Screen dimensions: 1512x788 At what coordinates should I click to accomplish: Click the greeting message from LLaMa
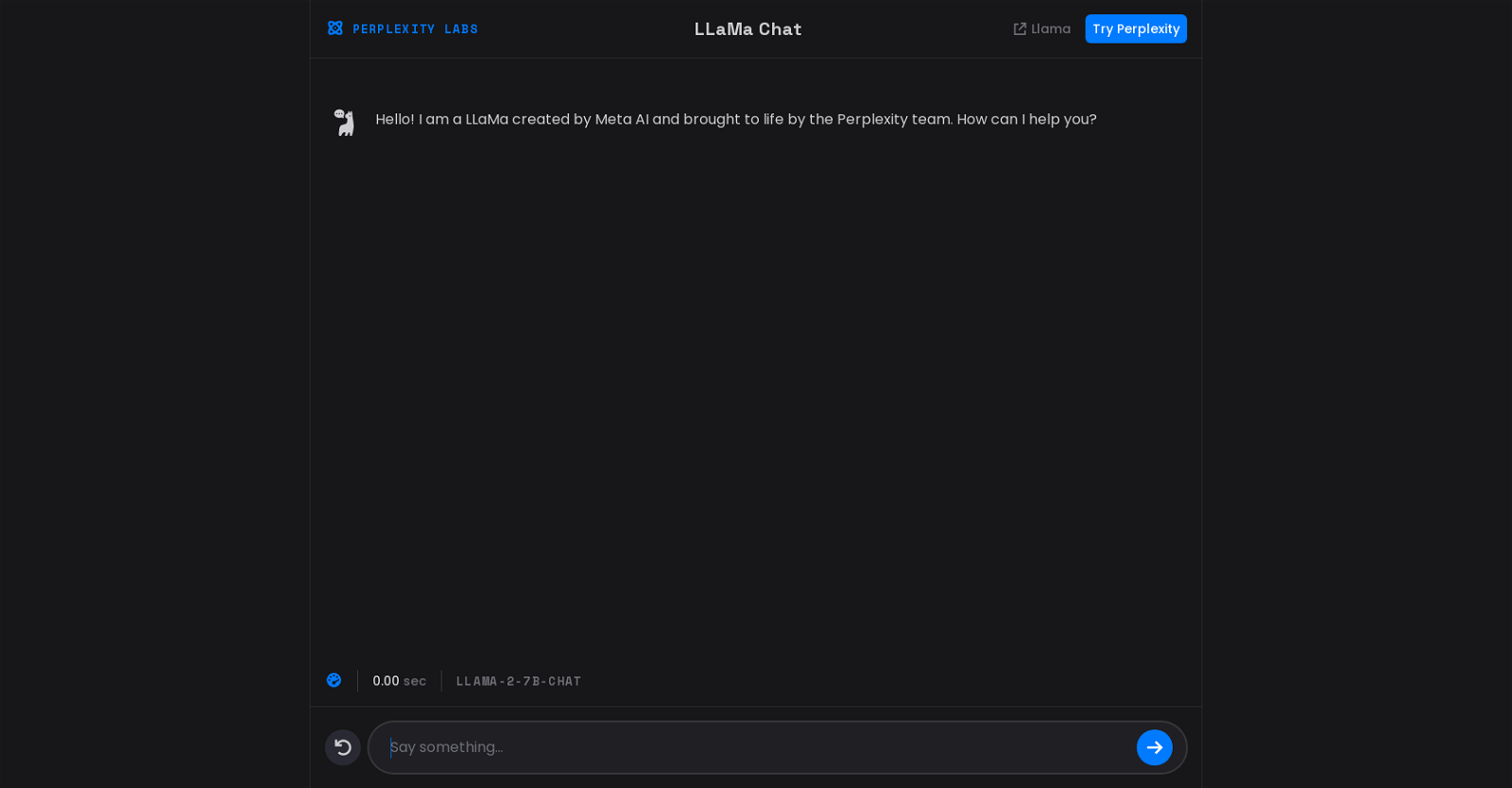tap(736, 119)
